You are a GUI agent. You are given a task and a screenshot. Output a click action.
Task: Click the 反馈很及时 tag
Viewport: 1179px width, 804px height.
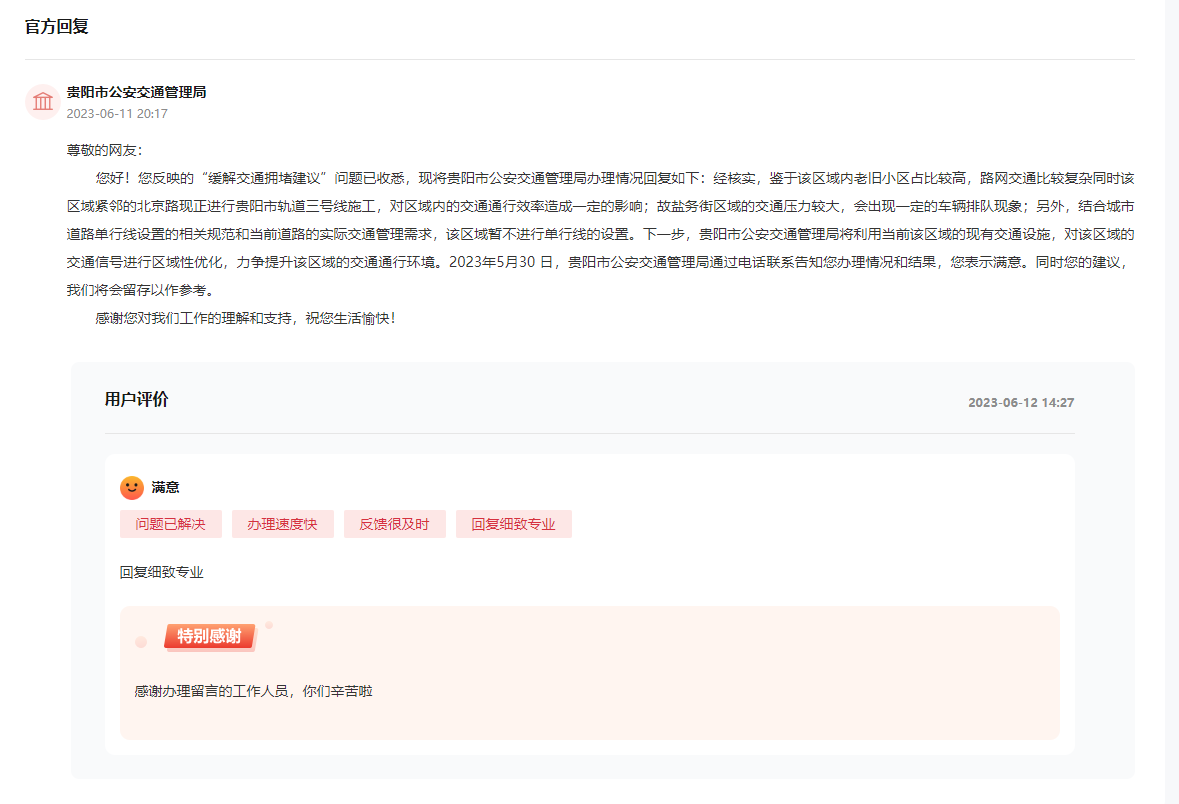click(395, 524)
